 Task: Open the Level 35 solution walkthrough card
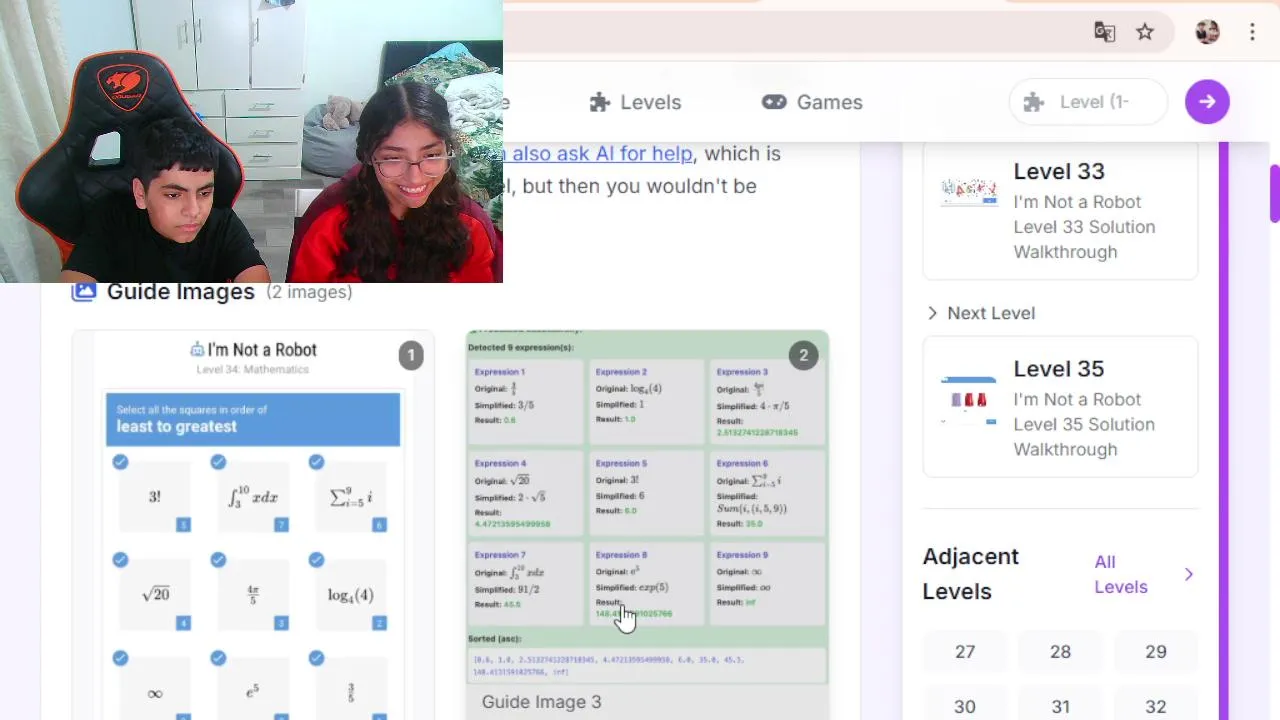(1060, 407)
